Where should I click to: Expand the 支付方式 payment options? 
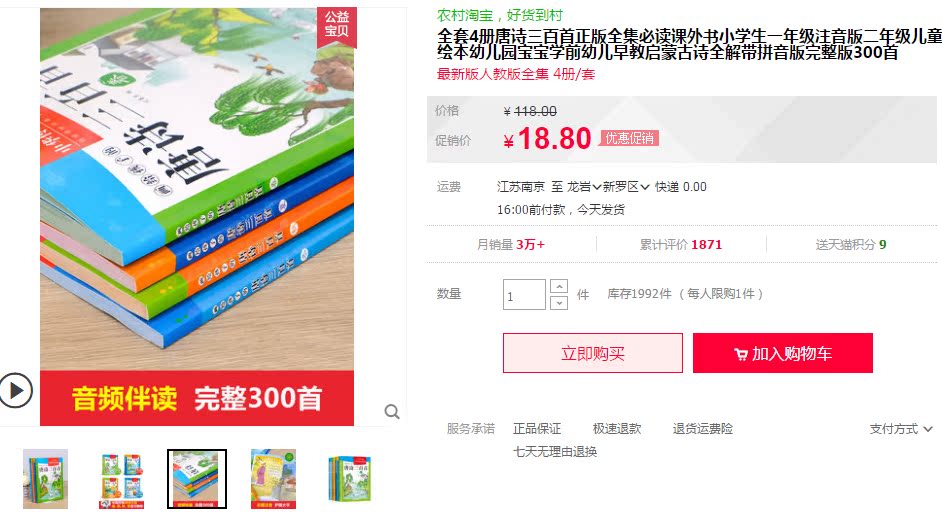(x=901, y=429)
